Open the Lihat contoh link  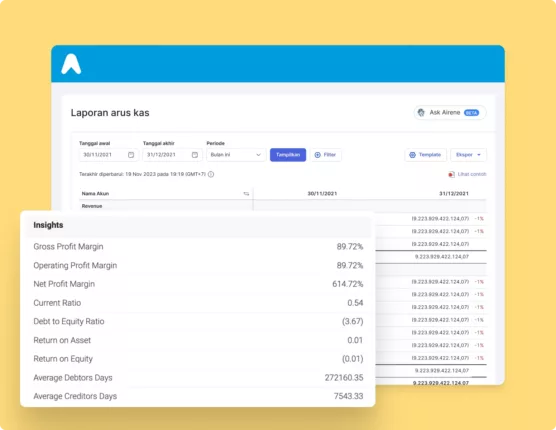coord(472,174)
